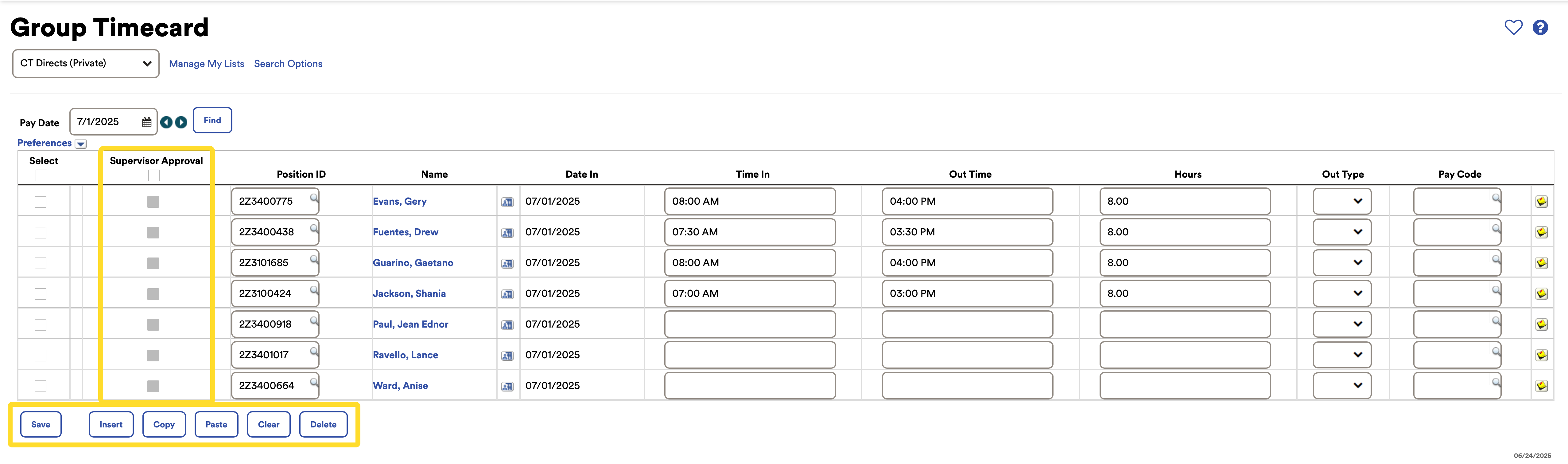This screenshot has height=464, width=1568.
Task: Click the Delete button
Action: pyautogui.click(x=323, y=424)
